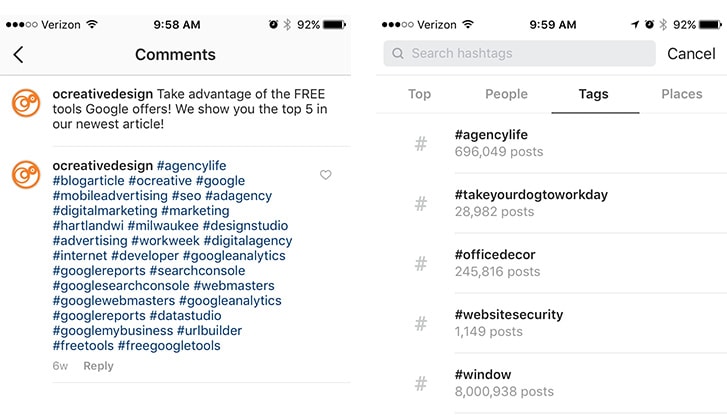Reply to the hashtag comment
727x417 pixels.
click(98, 366)
